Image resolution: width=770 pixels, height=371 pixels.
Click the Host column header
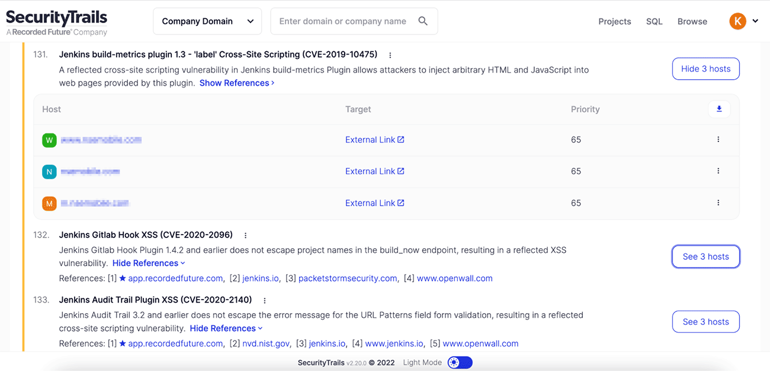pos(52,109)
